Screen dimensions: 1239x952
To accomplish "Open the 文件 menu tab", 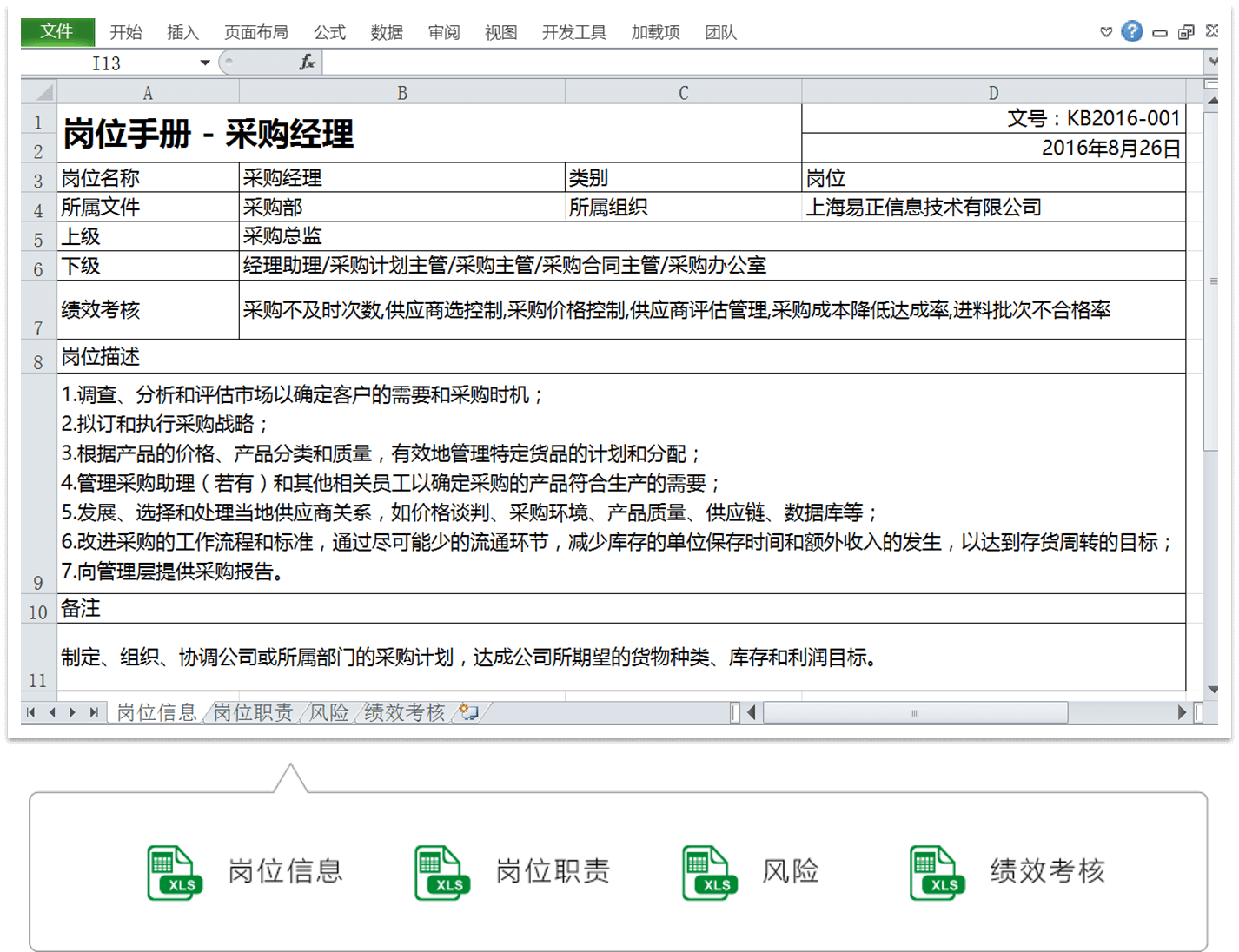I will click(x=57, y=32).
